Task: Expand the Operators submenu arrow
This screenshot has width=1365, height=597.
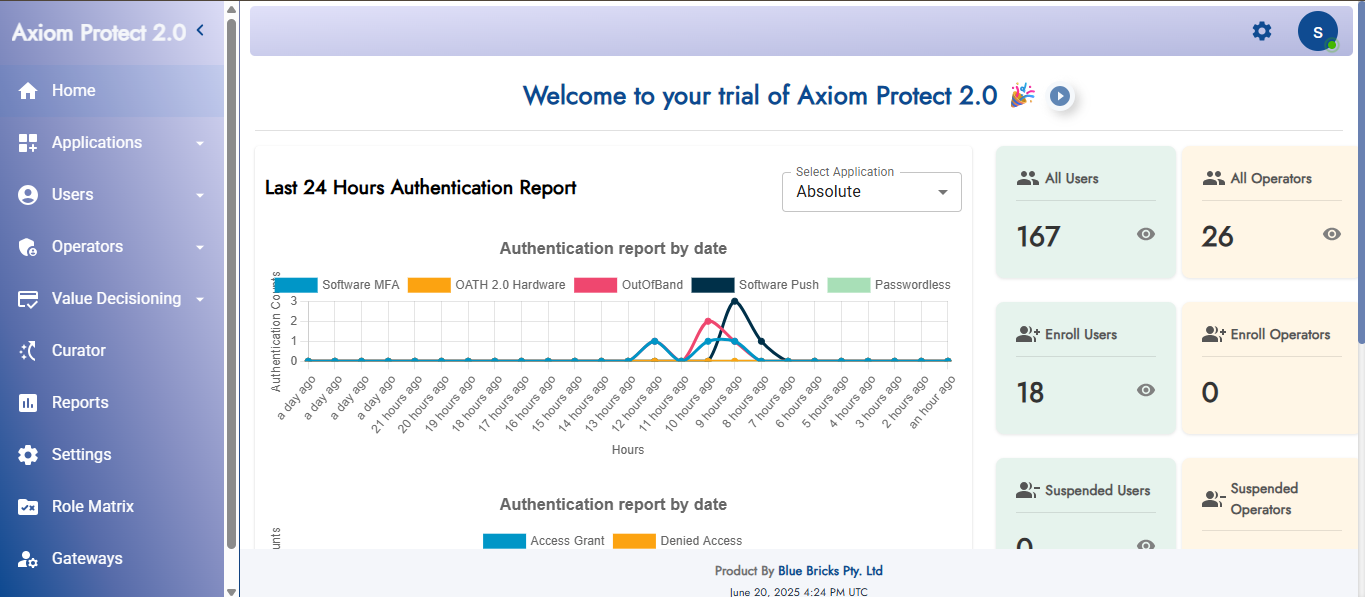Action: tap(200, 247)
